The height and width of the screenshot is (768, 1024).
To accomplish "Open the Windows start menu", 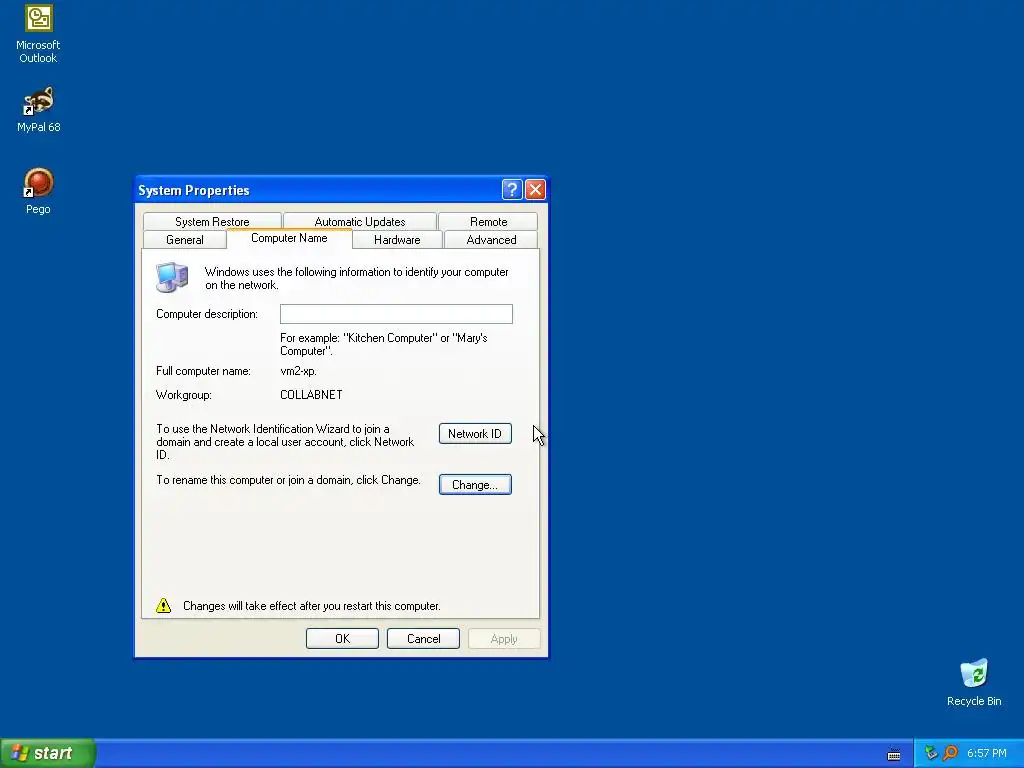I will tap(48, 753).
